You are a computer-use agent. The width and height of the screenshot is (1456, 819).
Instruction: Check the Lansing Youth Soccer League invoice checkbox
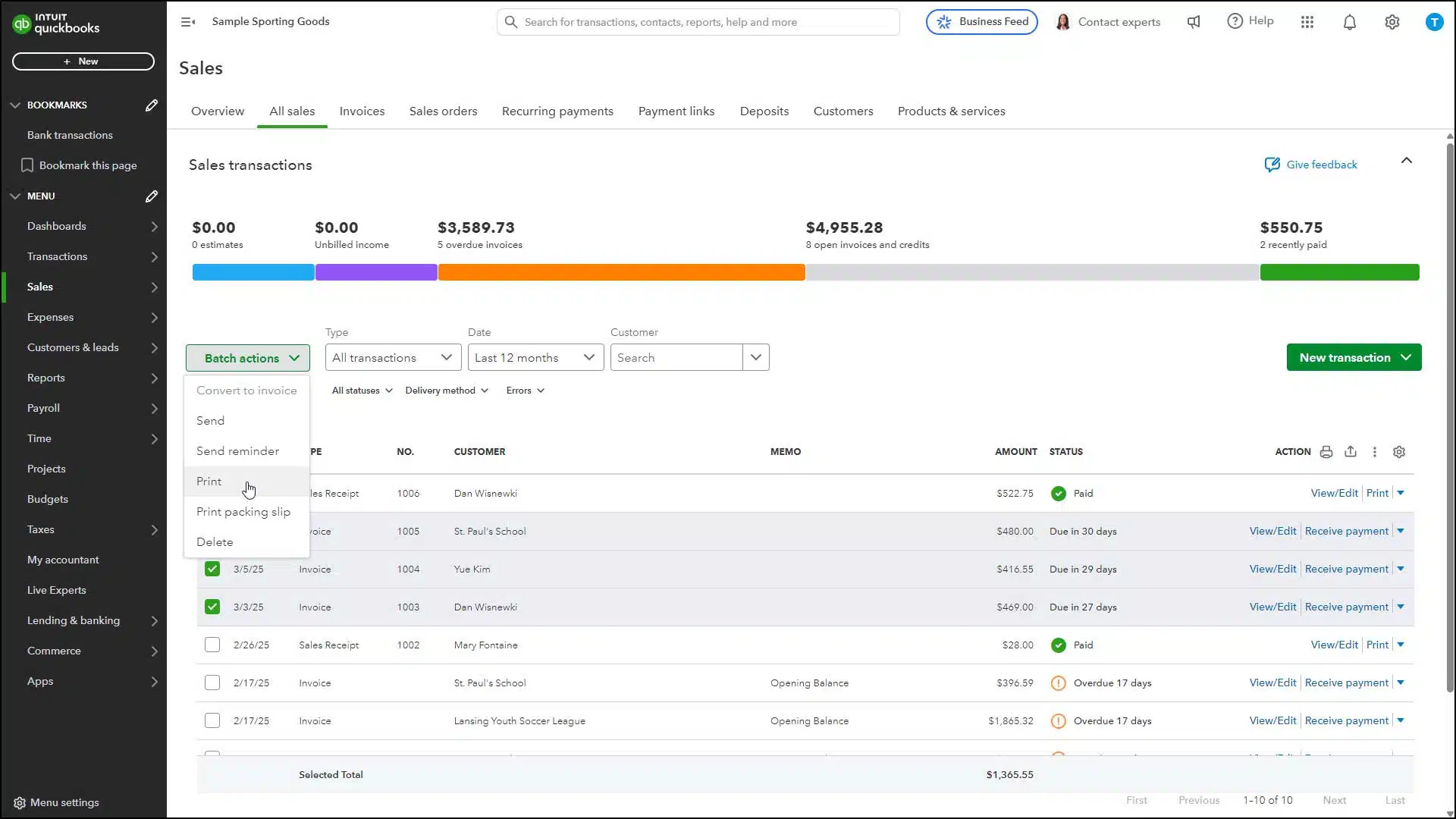212,721
